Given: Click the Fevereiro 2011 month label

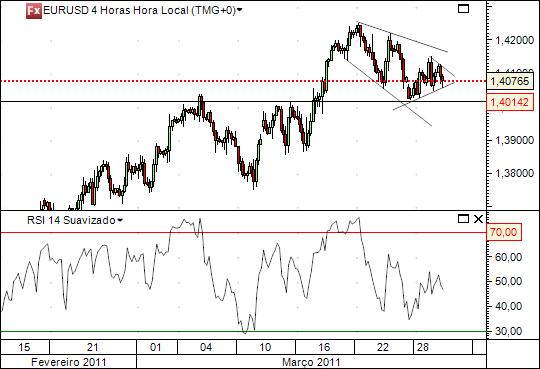Looking at the screenshot, I should [69, 362].
